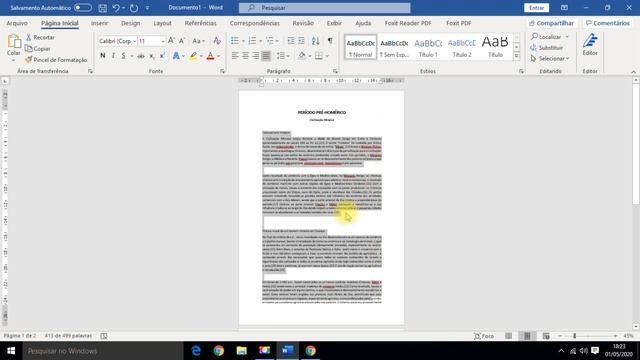Toggle show paragraph marks
Screen dimensions: 640x360
330,41
